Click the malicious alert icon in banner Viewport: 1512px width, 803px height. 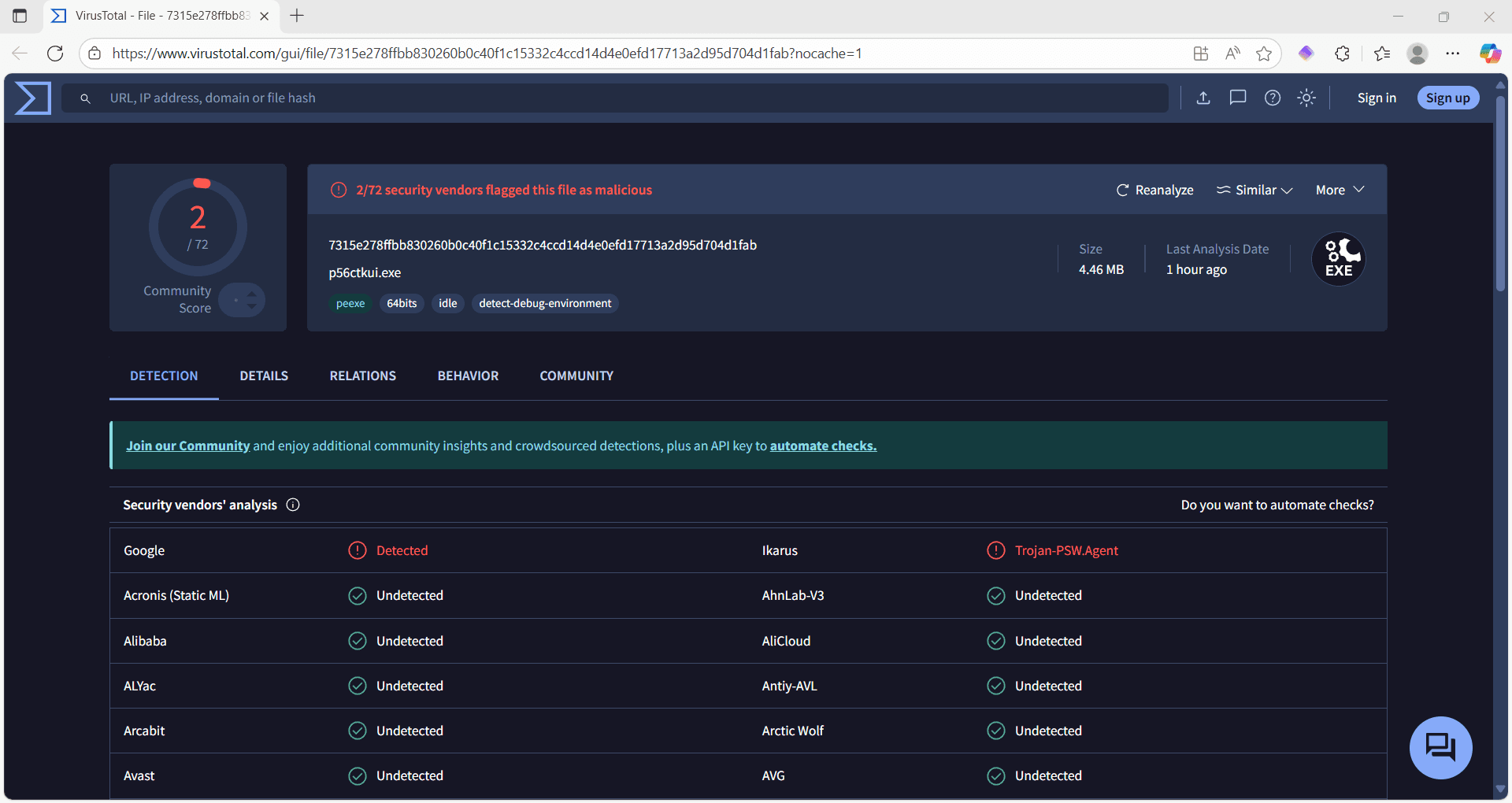(x=339, y=190)
